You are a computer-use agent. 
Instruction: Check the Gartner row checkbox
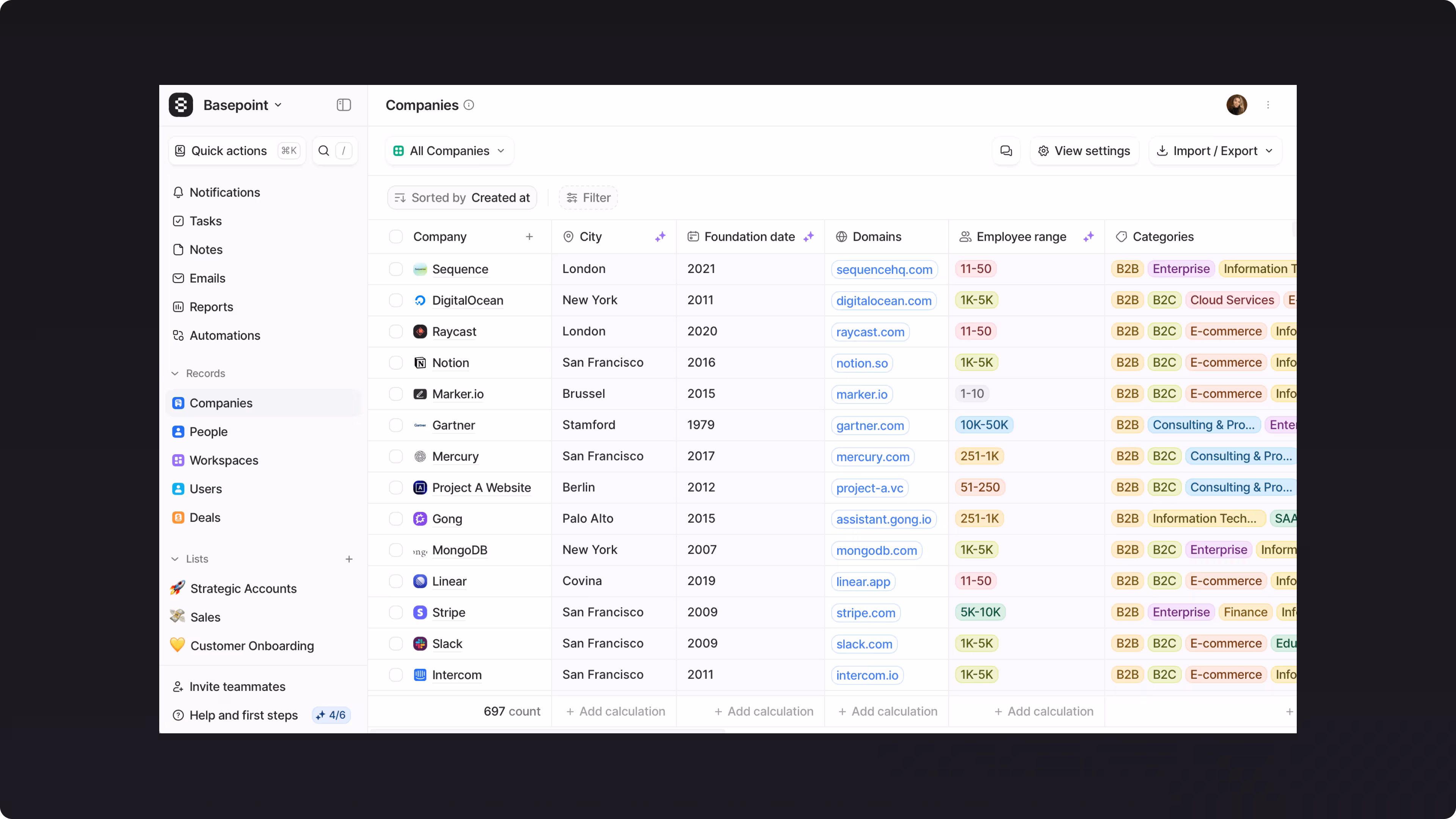click(395, 425)
